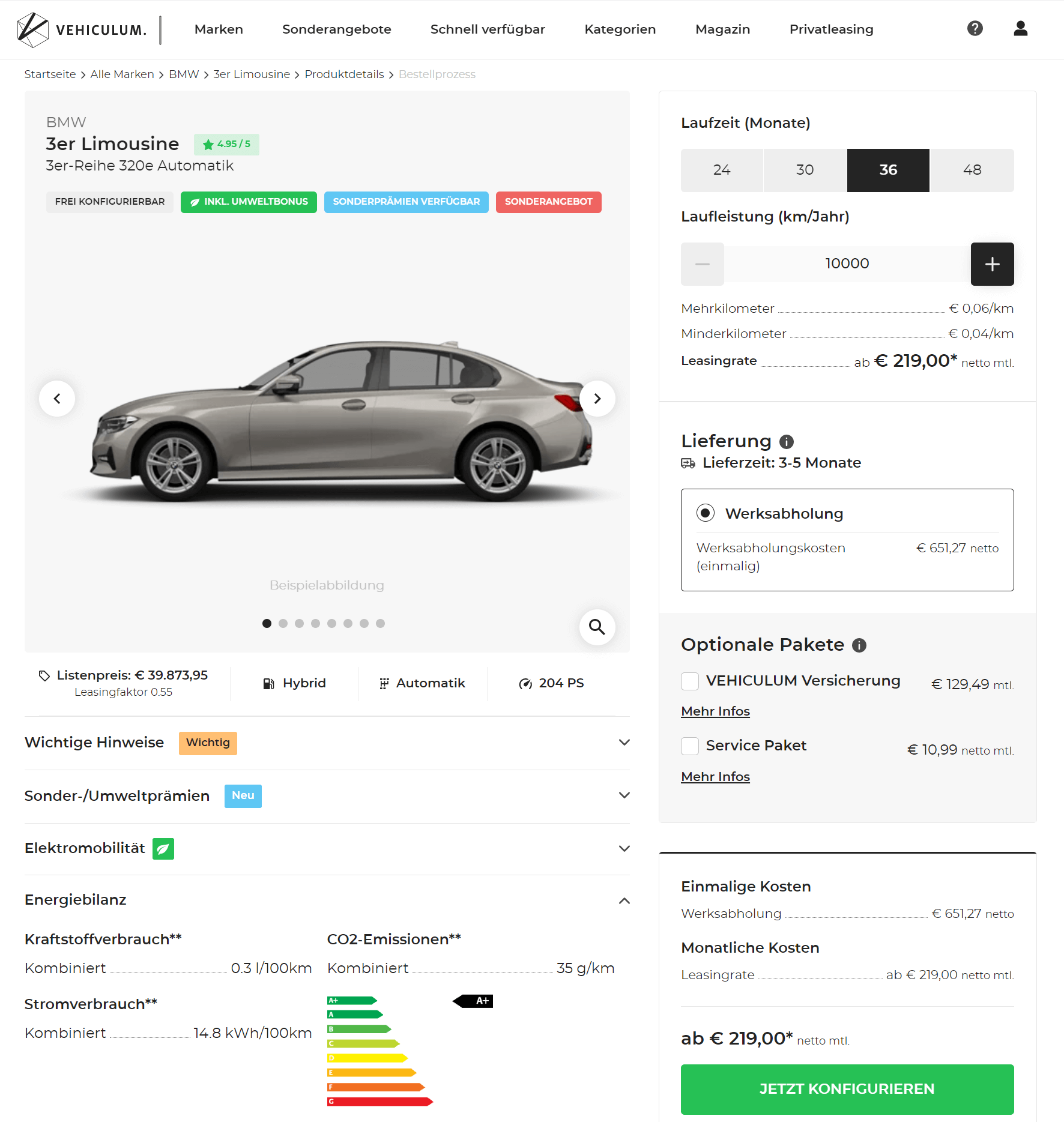This screenshot has height=1122, width=1064.
Task: Click the Vehiculum logo
Action: click(x=82, y=29)
